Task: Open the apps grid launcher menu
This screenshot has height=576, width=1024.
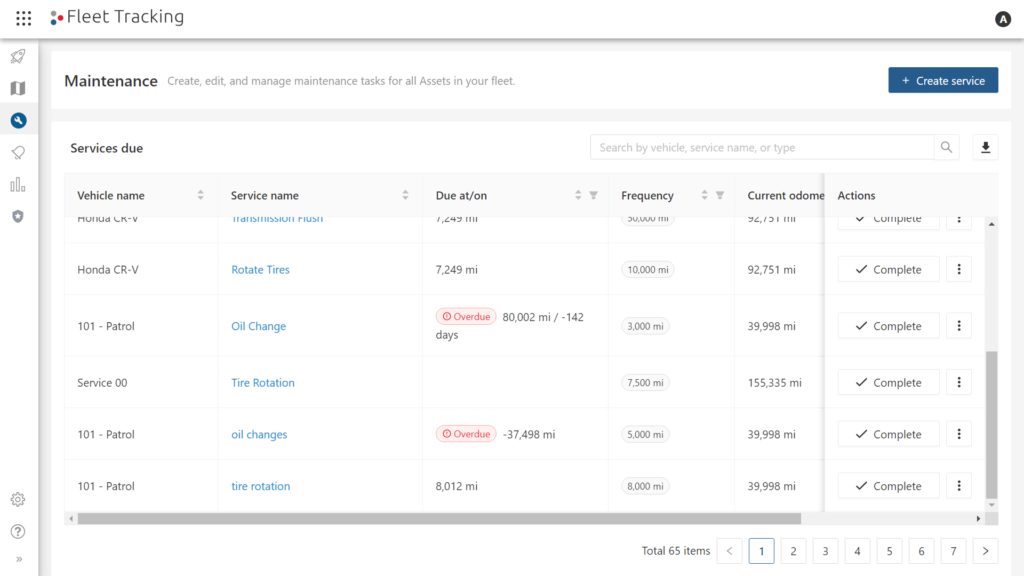Action: click(23, 17)
